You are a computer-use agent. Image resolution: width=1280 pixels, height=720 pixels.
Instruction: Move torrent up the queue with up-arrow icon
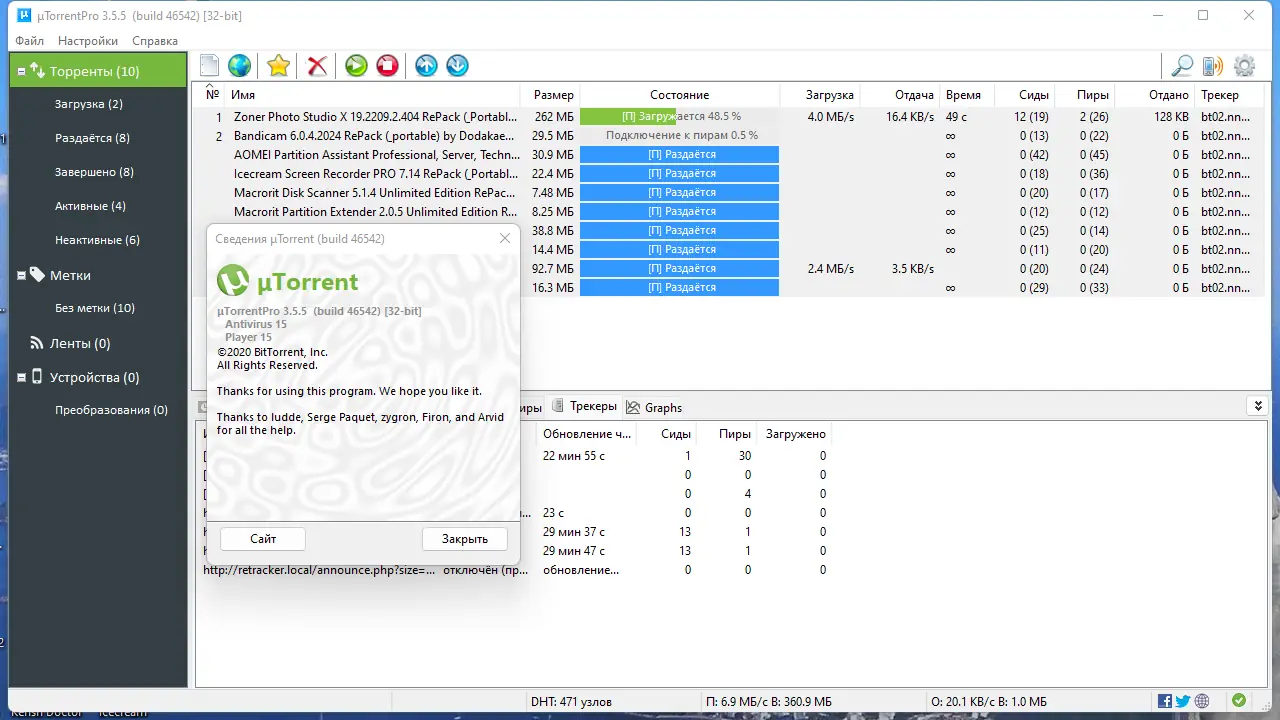426,66
